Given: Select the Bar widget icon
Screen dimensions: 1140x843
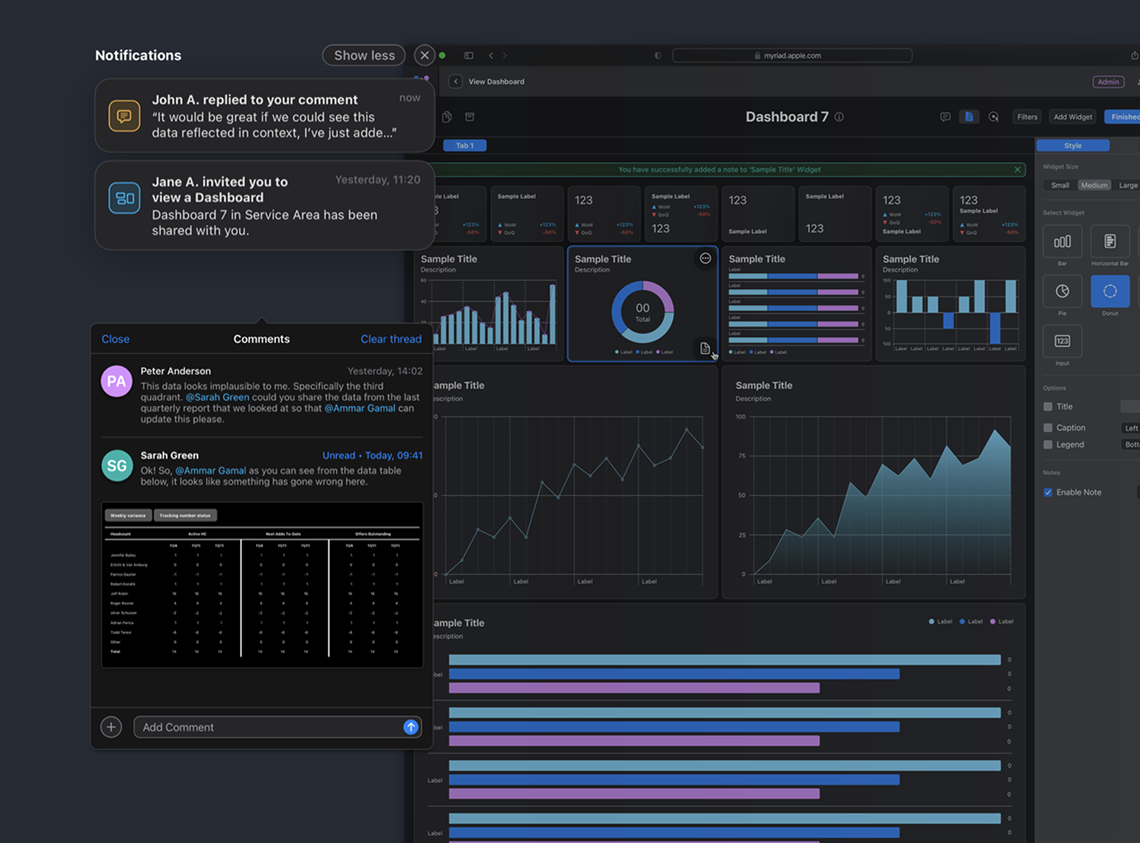Looking at the screenshot, I should click(x=1062, y=241).
